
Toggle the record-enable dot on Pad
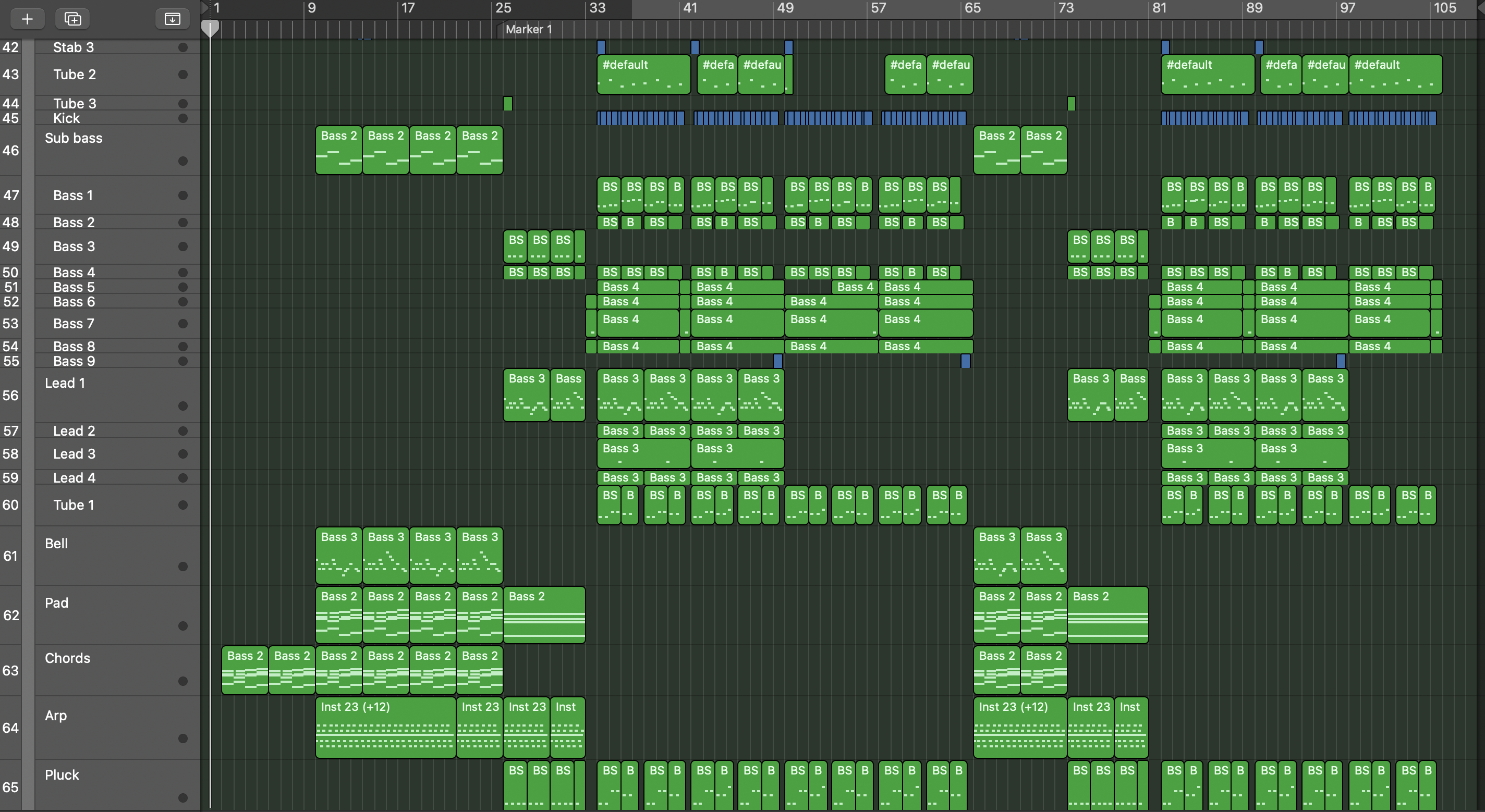click(x=182, y=626)
